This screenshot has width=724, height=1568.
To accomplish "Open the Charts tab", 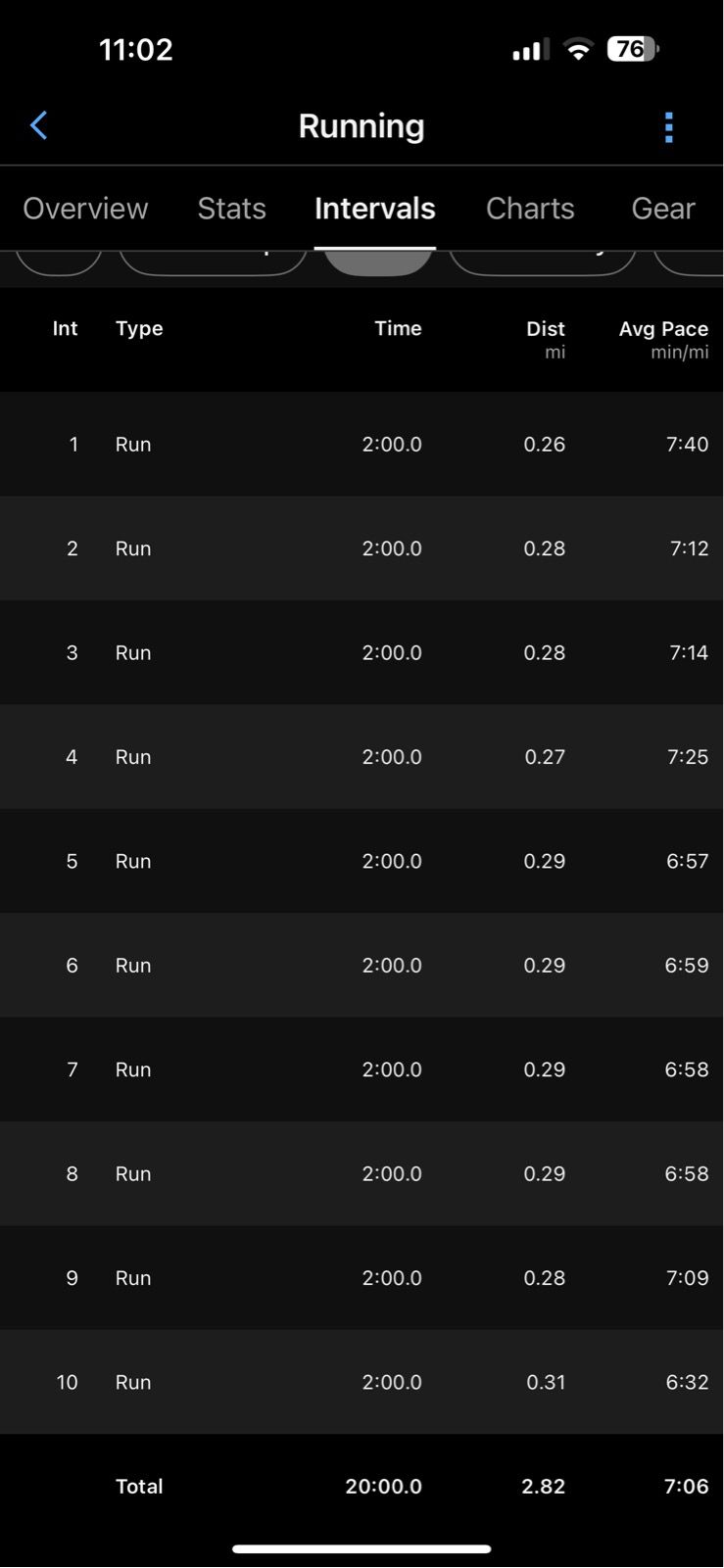I will [x=530, y=209].
